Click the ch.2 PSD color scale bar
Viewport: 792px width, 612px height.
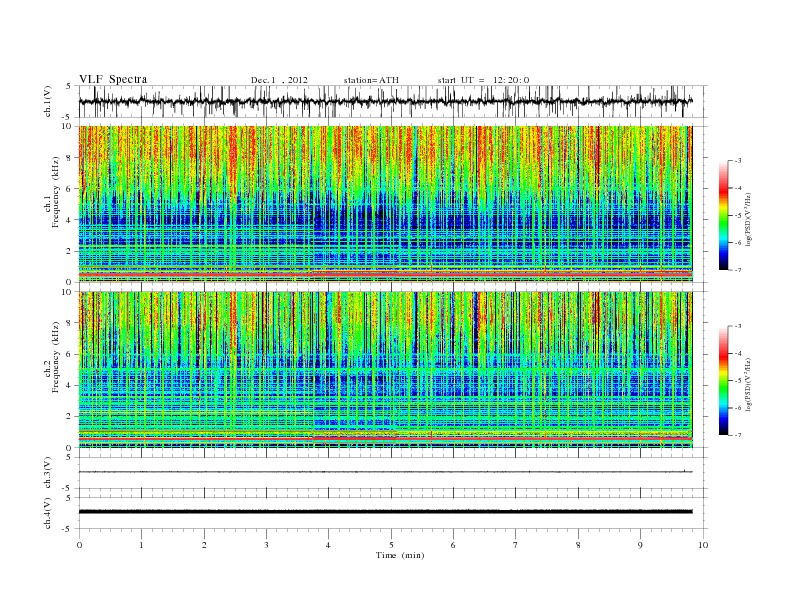click(x=723, y=380)
